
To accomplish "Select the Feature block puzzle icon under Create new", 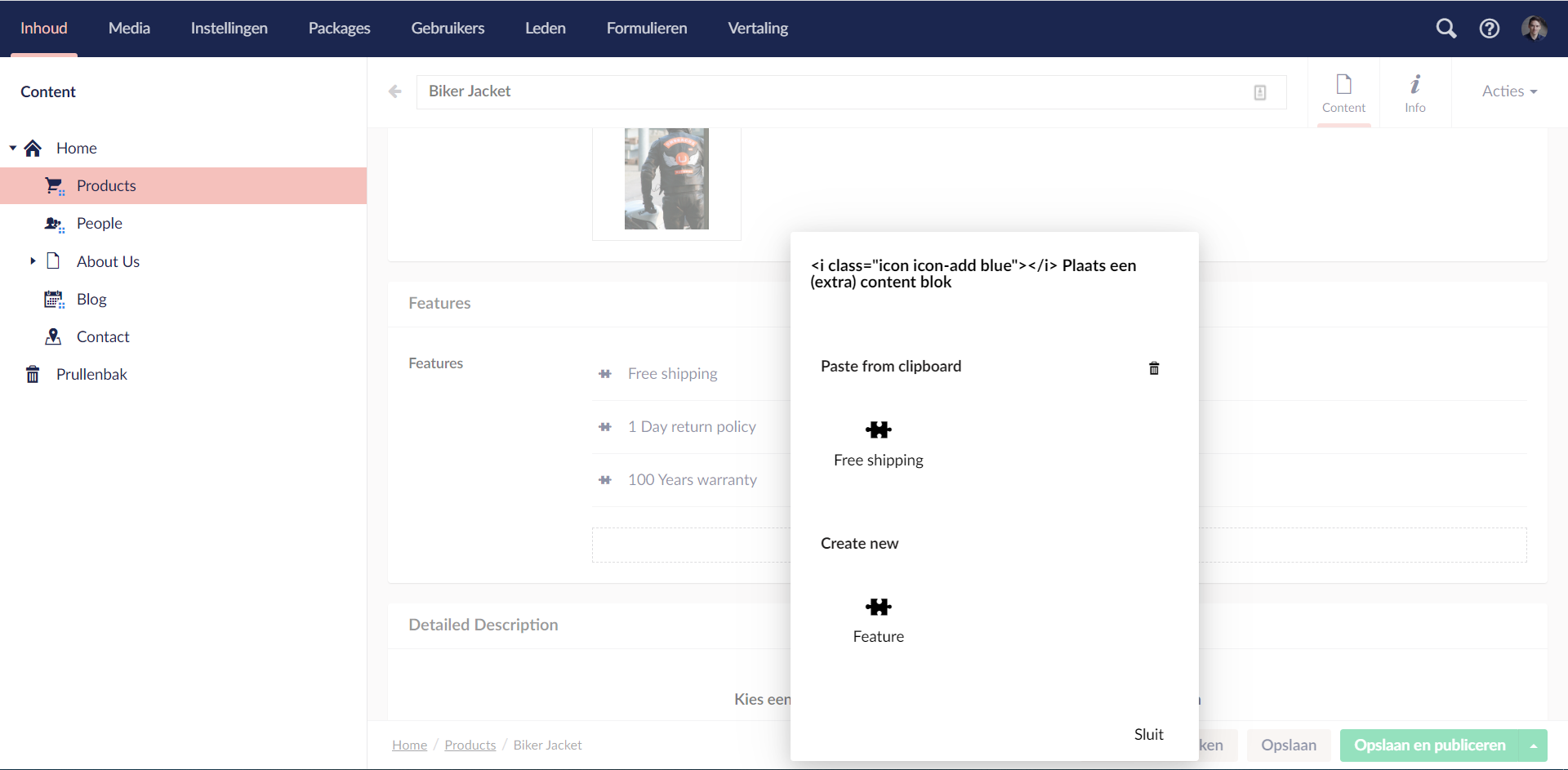I will tap(878, 608).
